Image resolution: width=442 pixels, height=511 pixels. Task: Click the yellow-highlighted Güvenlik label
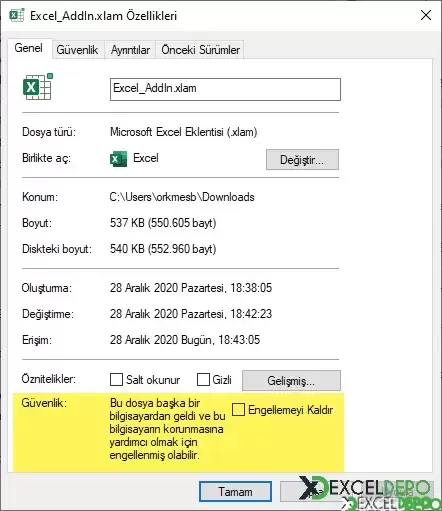click(x=44, y=403)
